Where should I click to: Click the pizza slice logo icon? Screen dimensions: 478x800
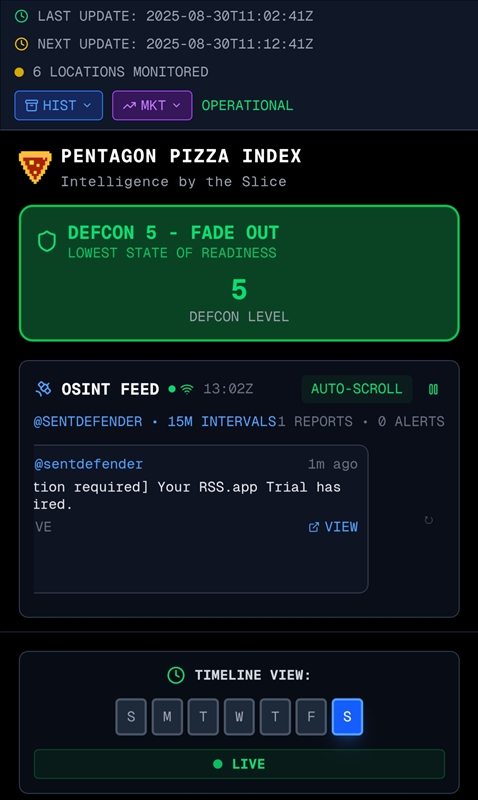point(35,167)
